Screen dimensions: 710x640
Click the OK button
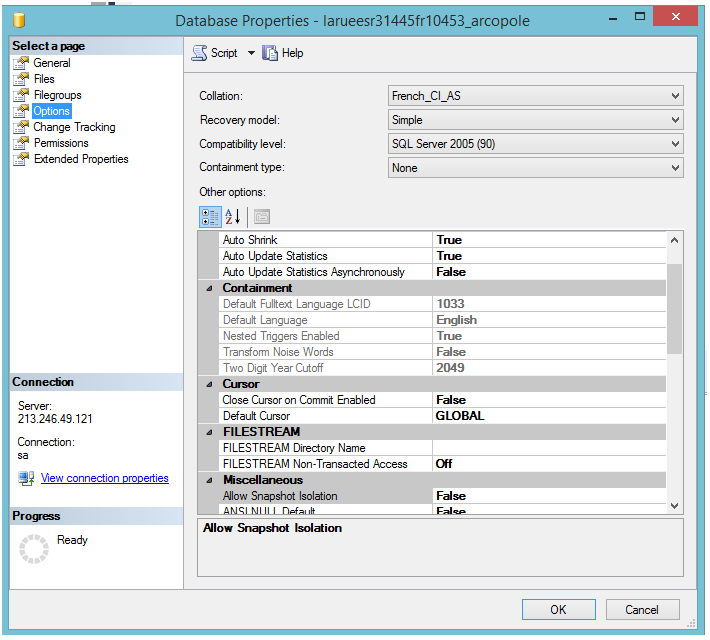point(559,610)
